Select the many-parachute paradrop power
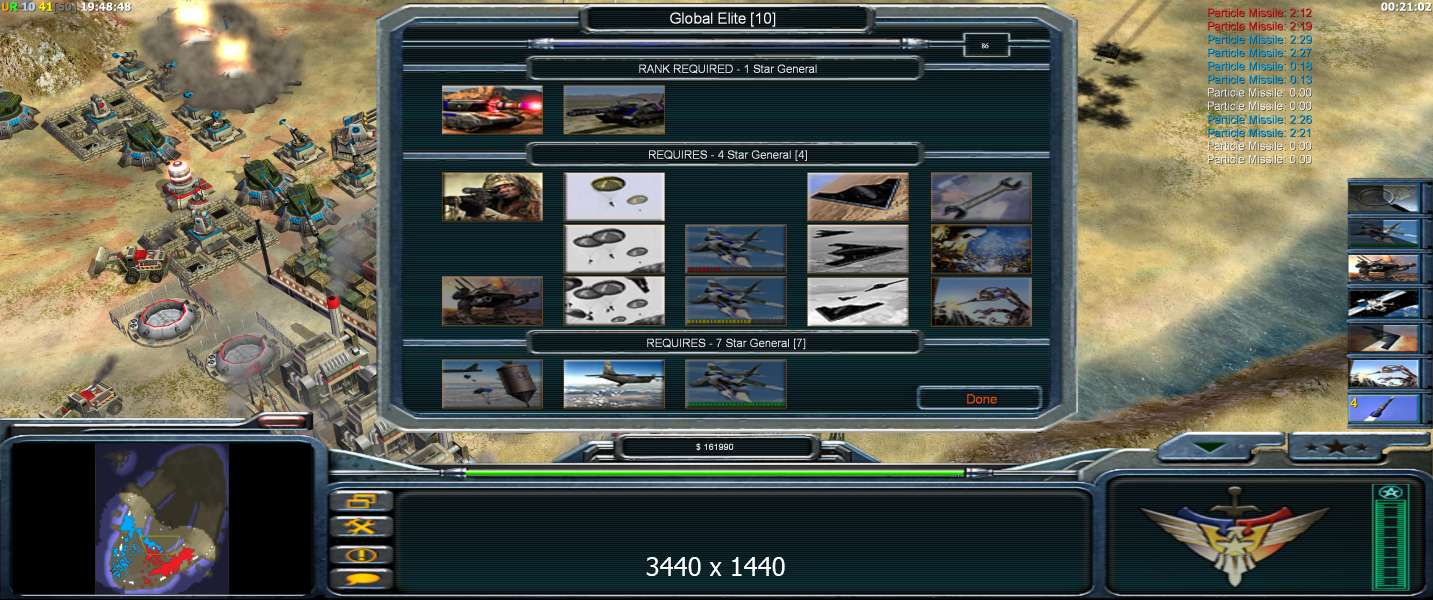 pyautogui.click(x=614, y=301)
